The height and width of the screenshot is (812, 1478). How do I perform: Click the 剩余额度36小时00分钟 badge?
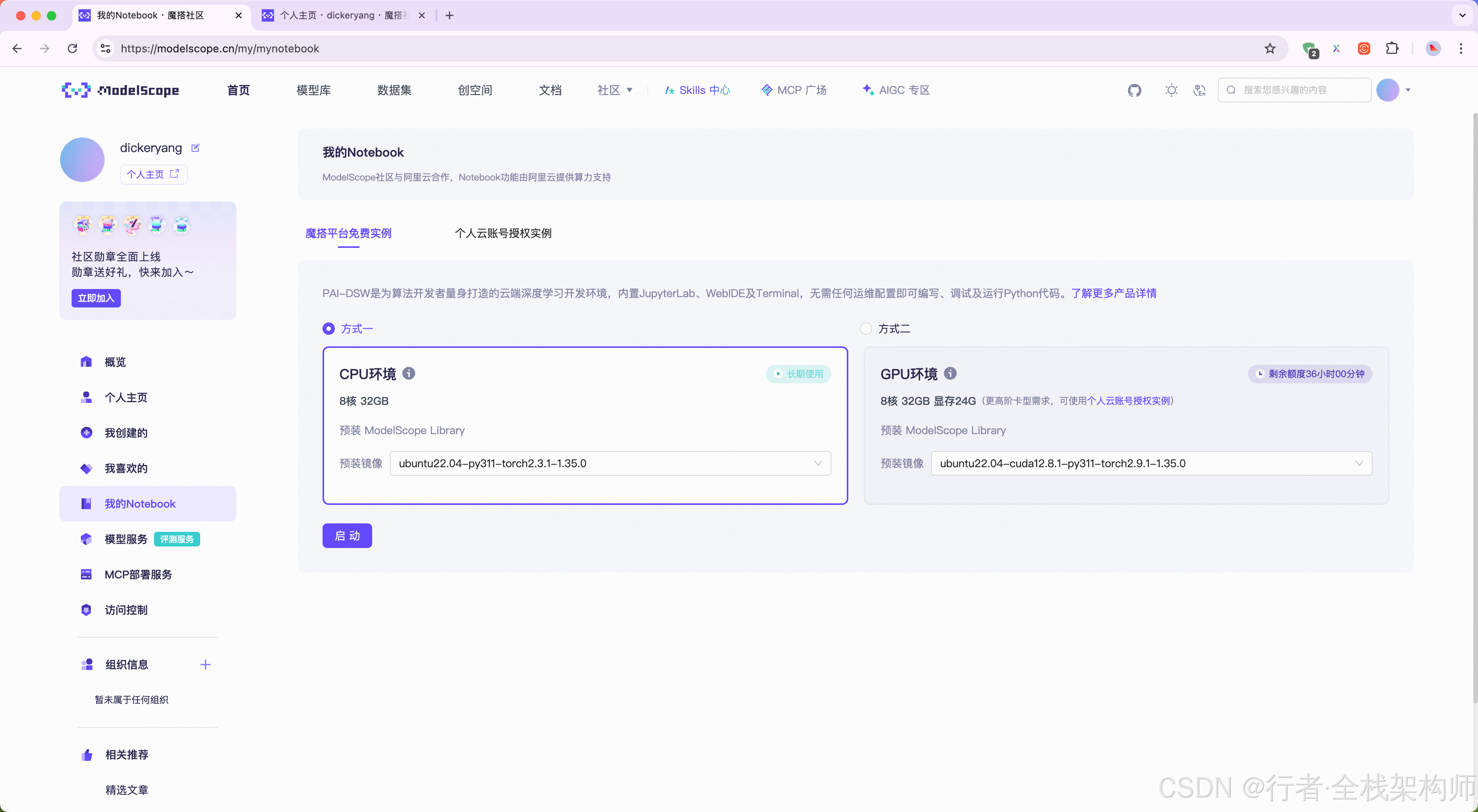point(1310,374)
